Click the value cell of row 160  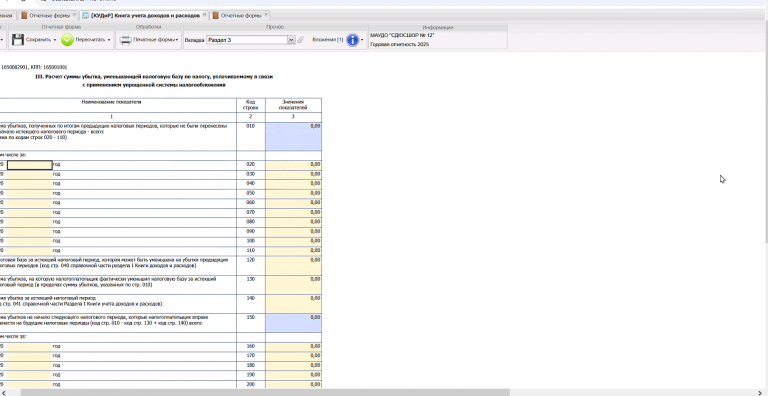click(293, 346)
